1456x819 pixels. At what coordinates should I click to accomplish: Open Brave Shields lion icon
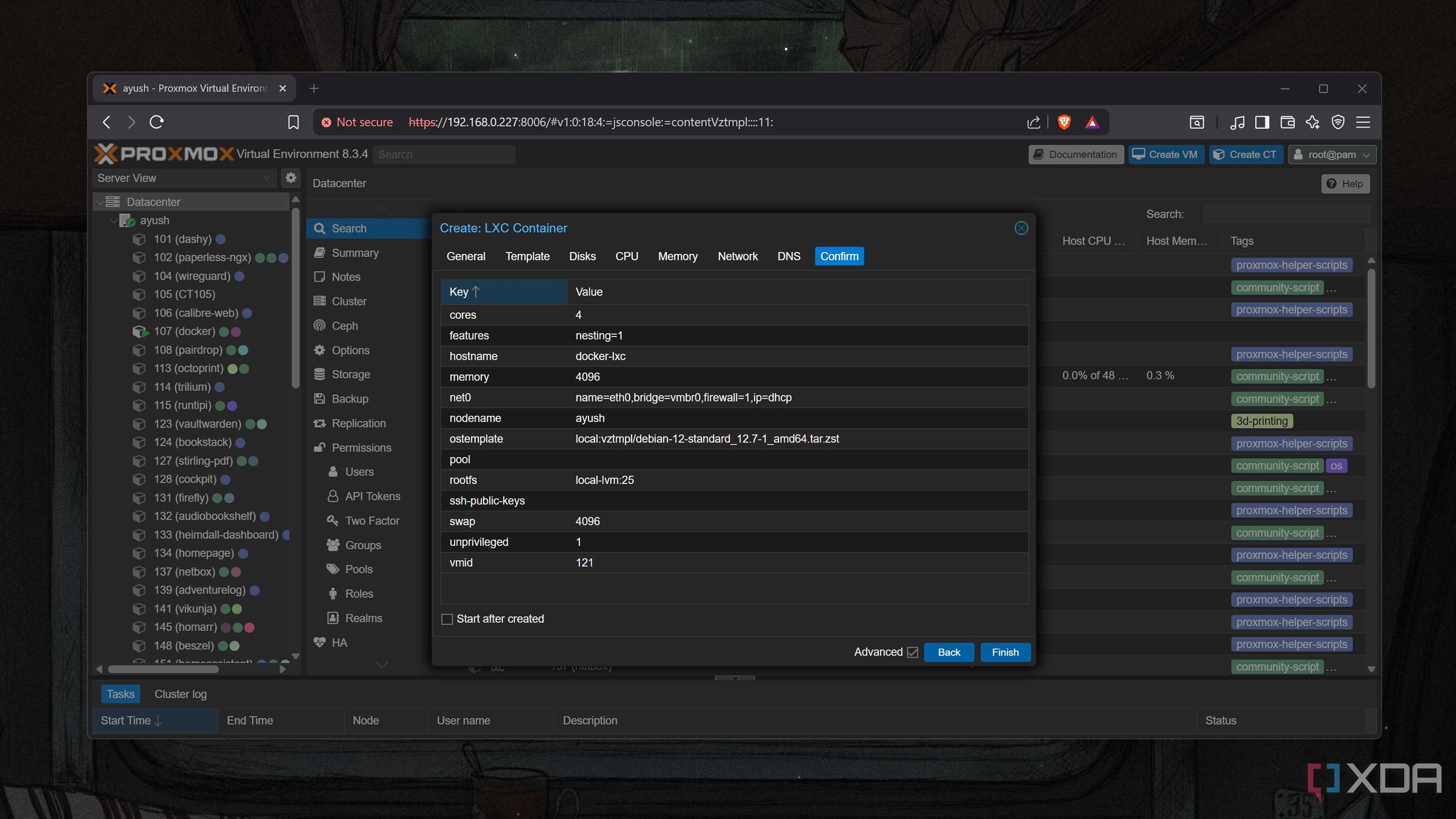coord(1064,122)
